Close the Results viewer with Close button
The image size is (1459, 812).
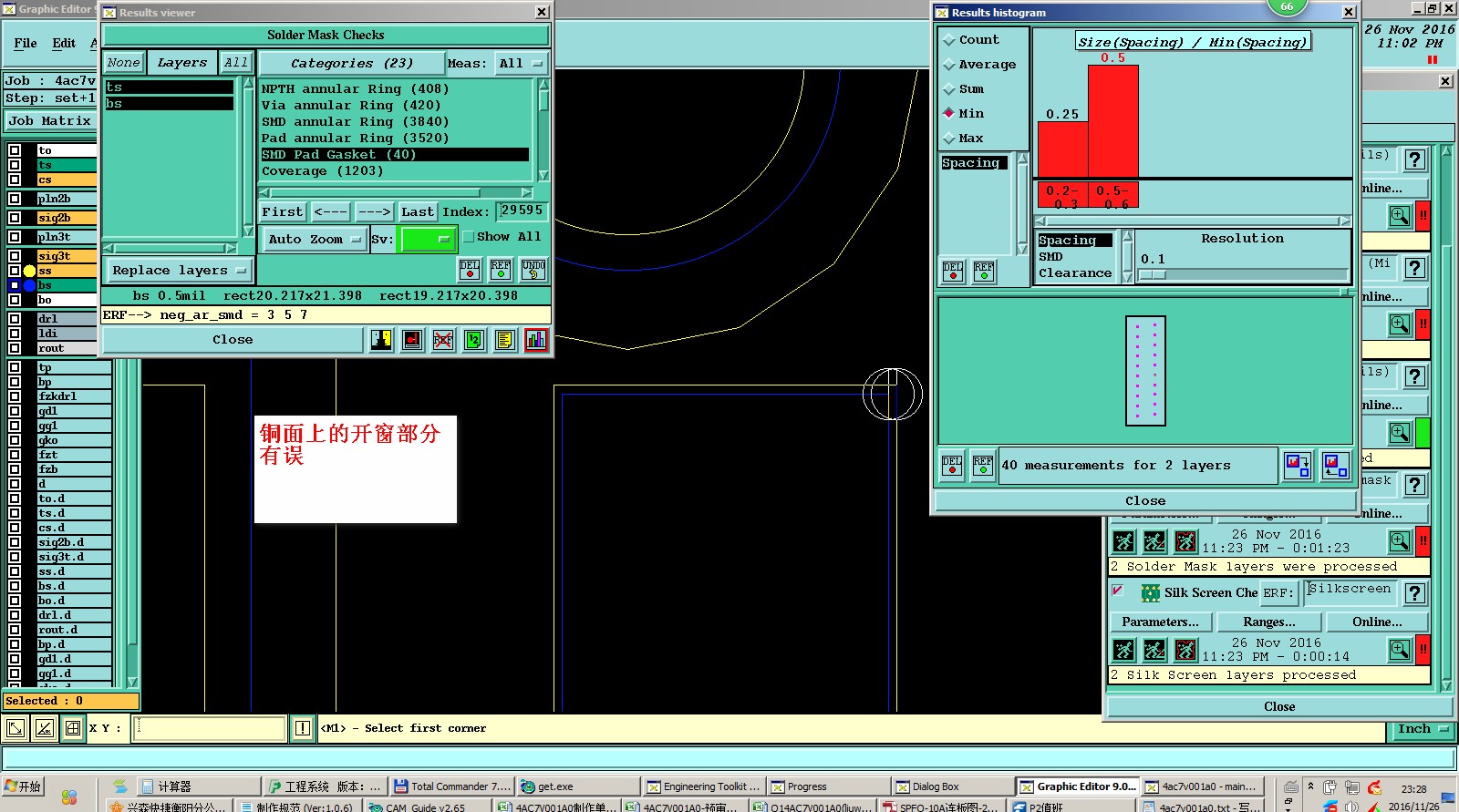pyautogui.click(x=233, y=340)
